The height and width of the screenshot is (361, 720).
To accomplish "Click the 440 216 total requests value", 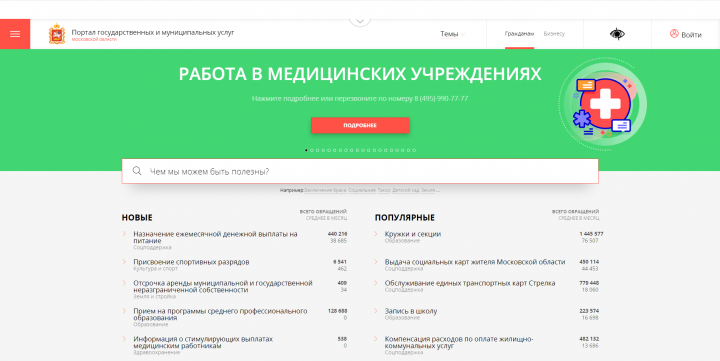I will pos(338,234).
